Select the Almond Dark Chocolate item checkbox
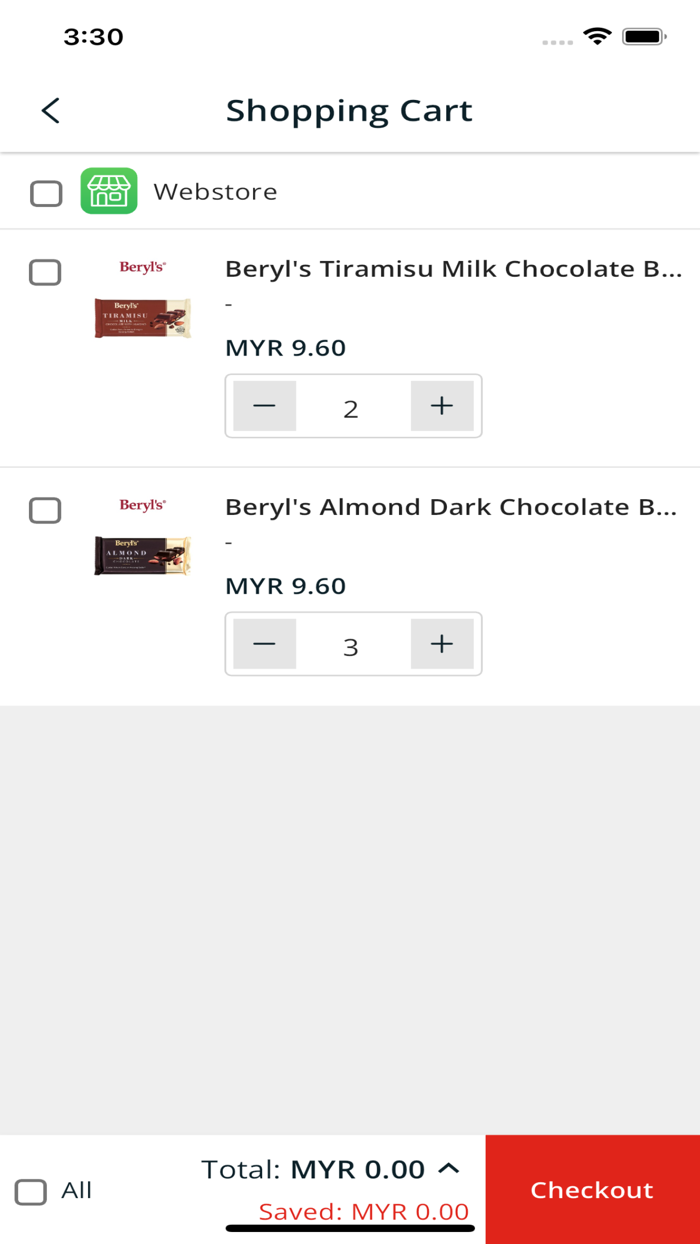Image resolution: width=700 pixels, height=1244 pixels. tap(45, 510)
